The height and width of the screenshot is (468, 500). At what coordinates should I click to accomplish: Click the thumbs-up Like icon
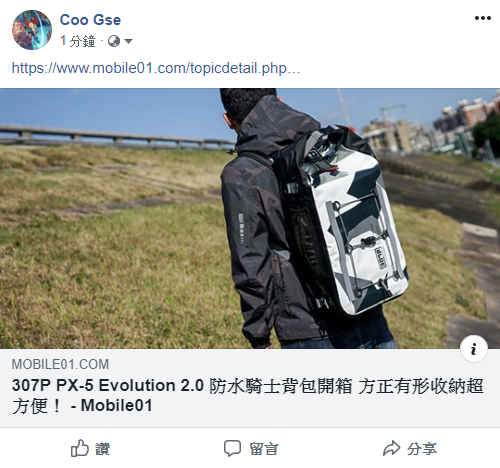pos(80,448)
